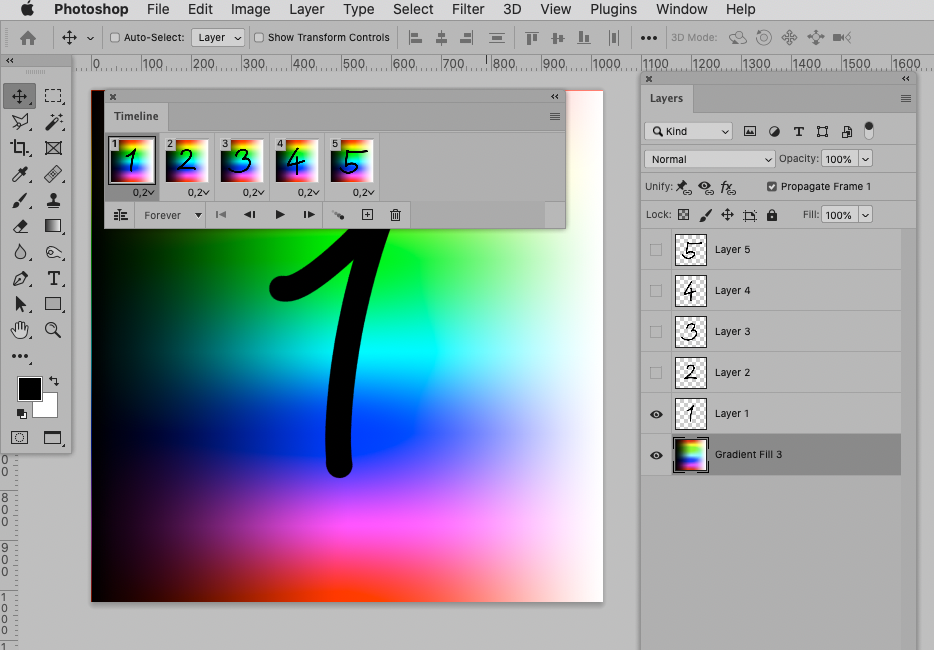
Task: Open the Filter menu
Action: coord(467,9)
